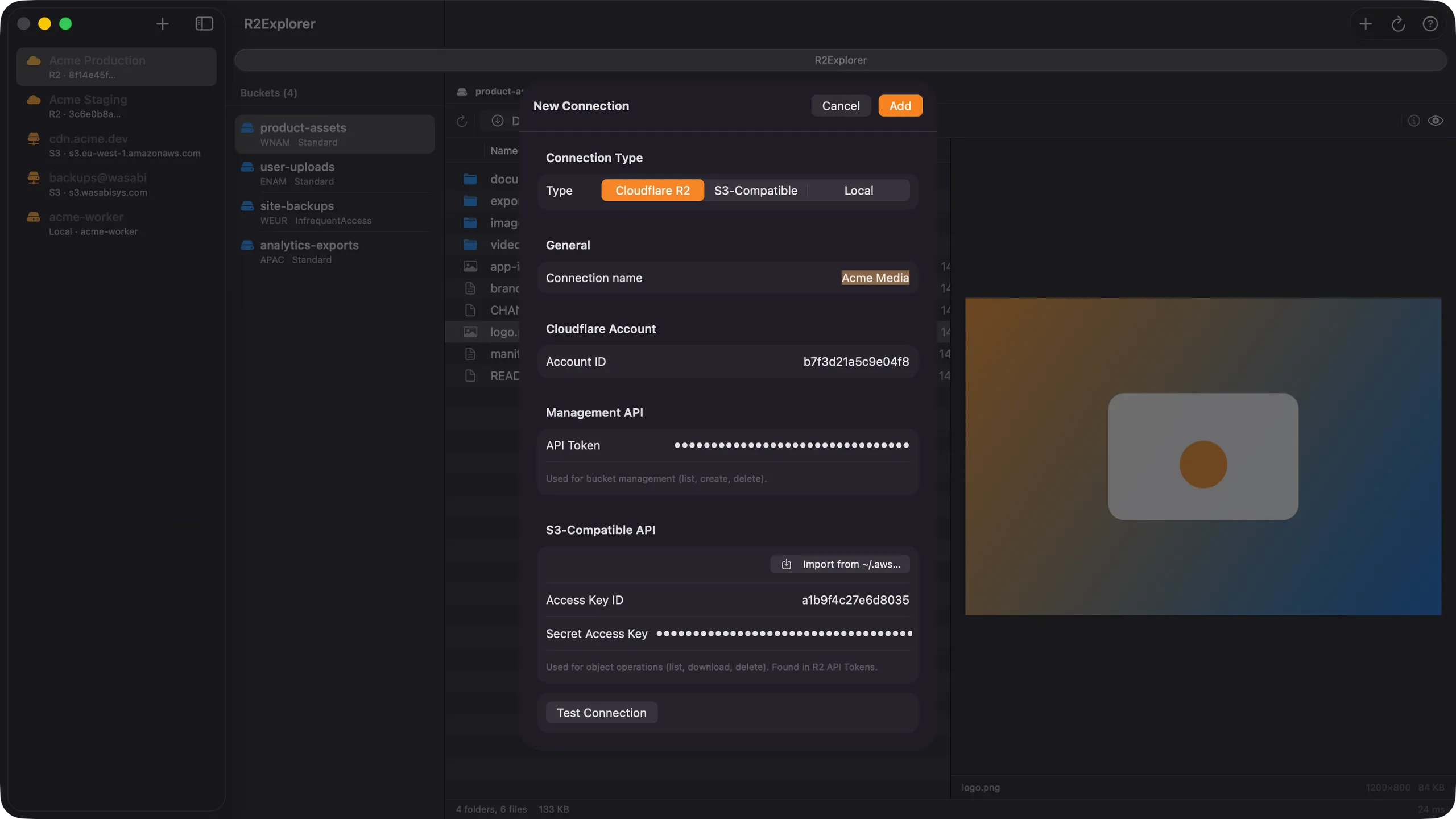Click bucket icon of analytics-exports
Viewport: 1456px width, 819px height.
(247, 245)
